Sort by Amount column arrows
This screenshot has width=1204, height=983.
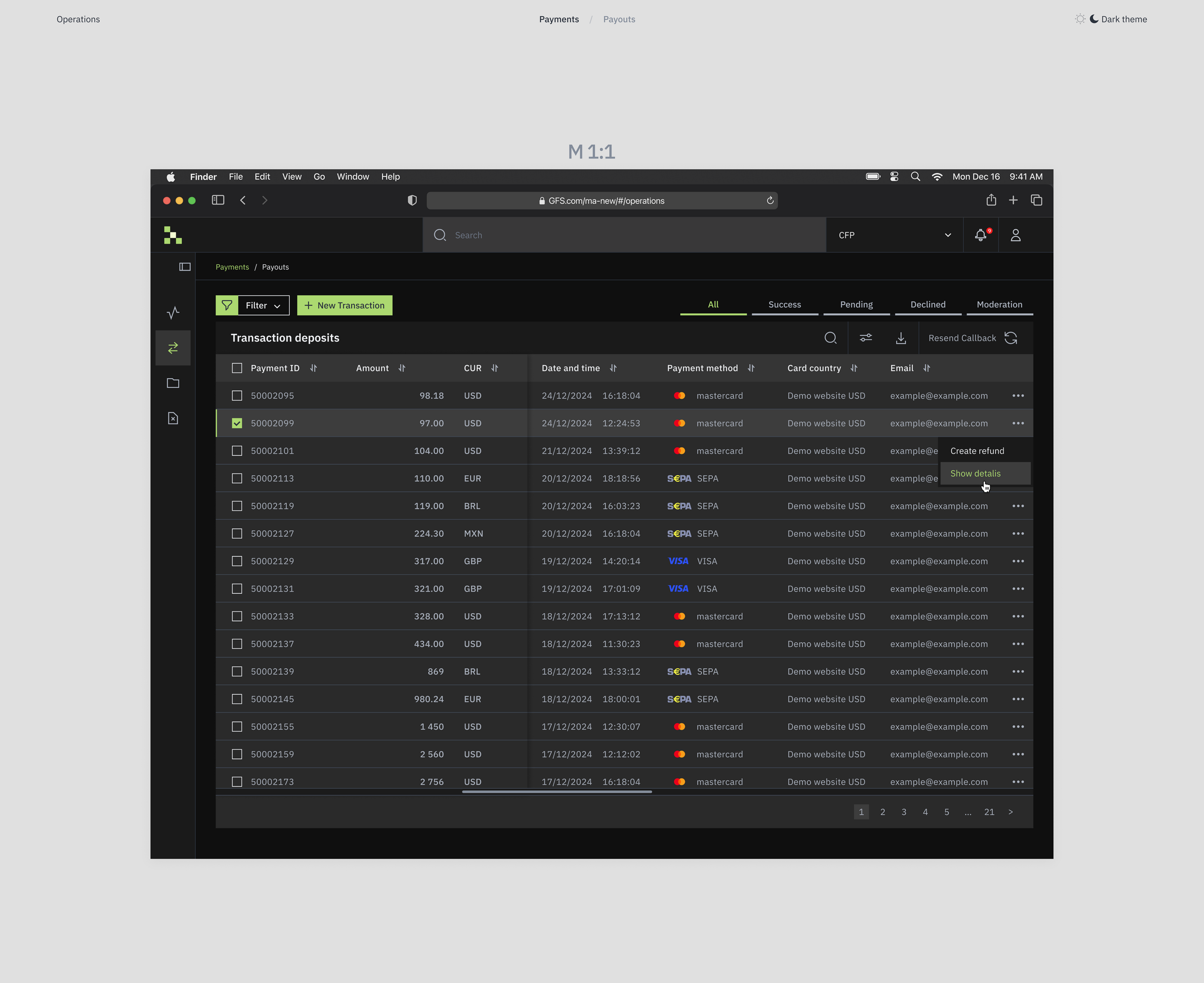click(402, 368)
